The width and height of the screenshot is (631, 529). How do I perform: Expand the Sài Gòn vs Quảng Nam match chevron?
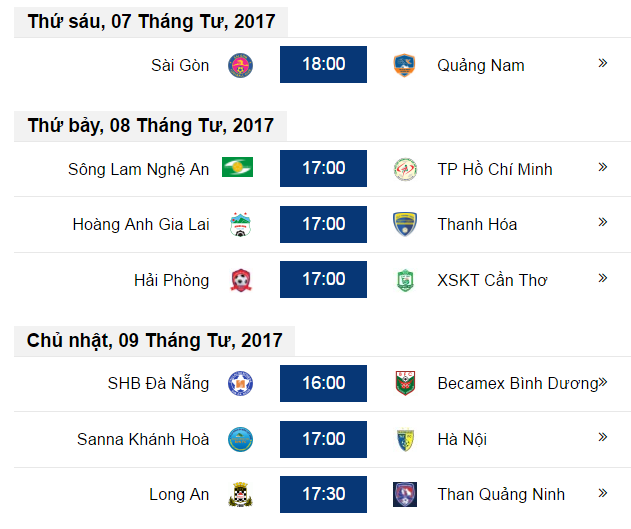click(602, 63)
